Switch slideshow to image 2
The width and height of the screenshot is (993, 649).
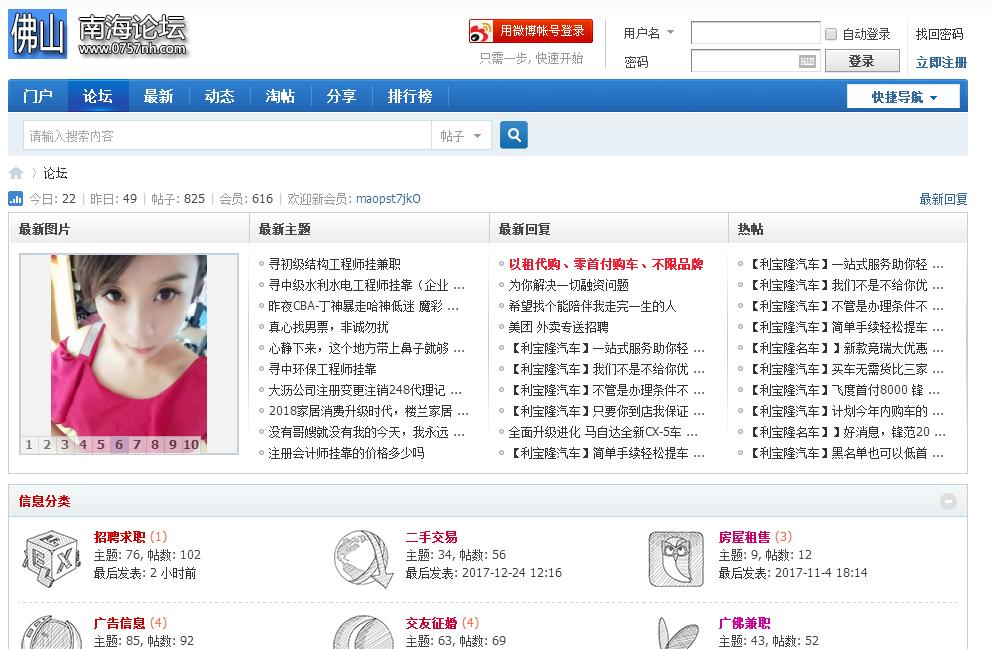point(47,444)
